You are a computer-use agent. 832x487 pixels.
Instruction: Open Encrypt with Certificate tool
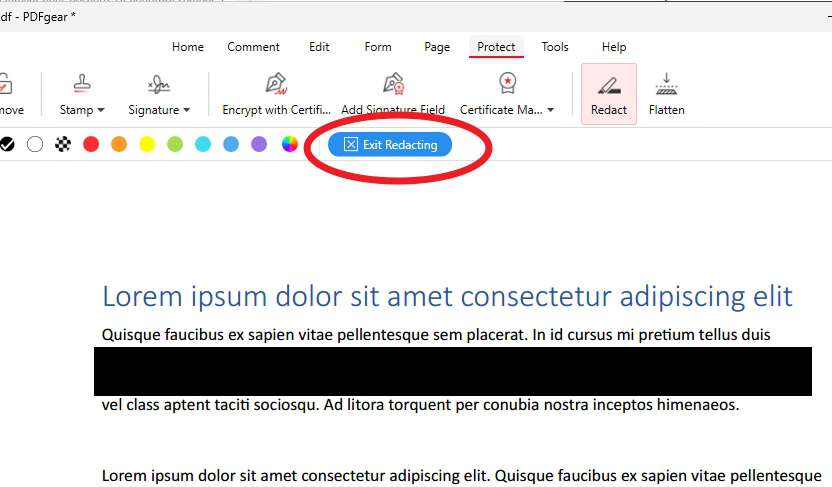[x=276, y=94]
